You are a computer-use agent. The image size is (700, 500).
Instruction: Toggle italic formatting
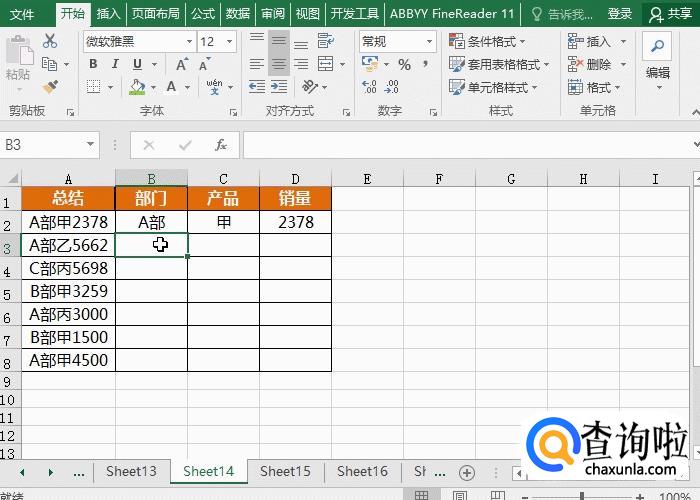click(x=115, y=64)
